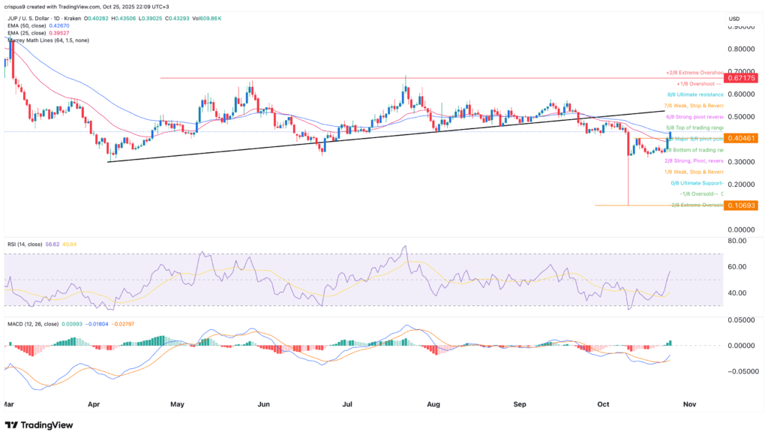This screenshot has width=768, height=438.
Task: Click the TradingView logo at bottom left
Action: pos(39,425)
